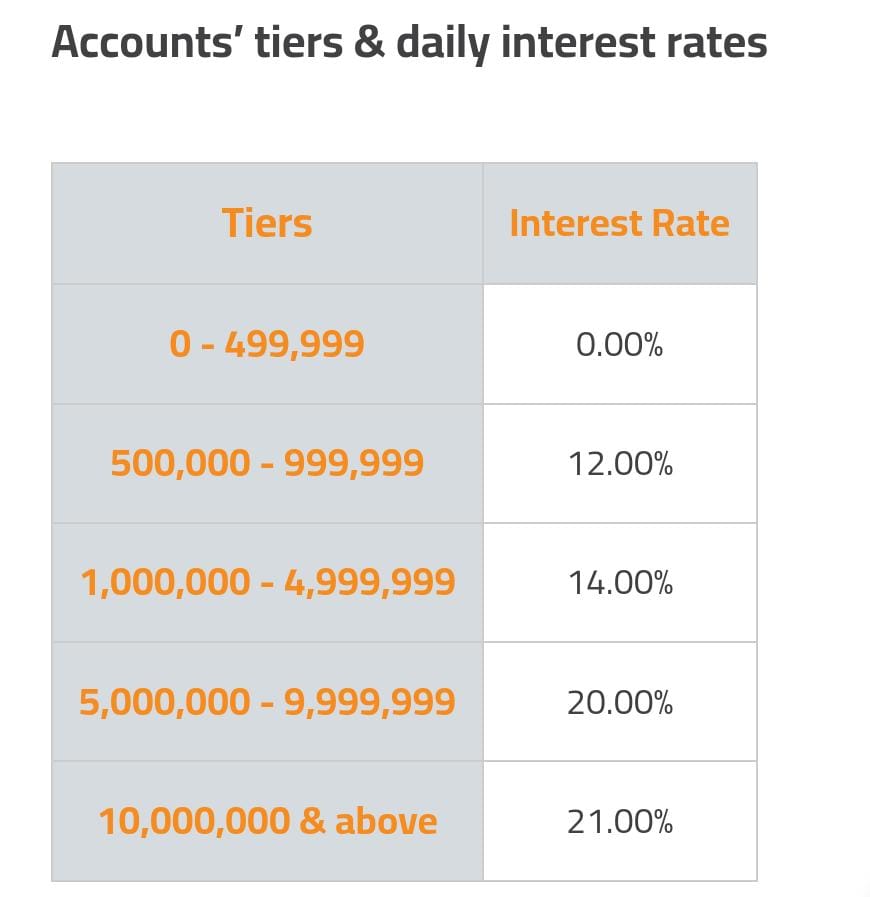
Task: Select the 21.00% interest rate cell
Action: pyautogui.click(x=620, y=822)
